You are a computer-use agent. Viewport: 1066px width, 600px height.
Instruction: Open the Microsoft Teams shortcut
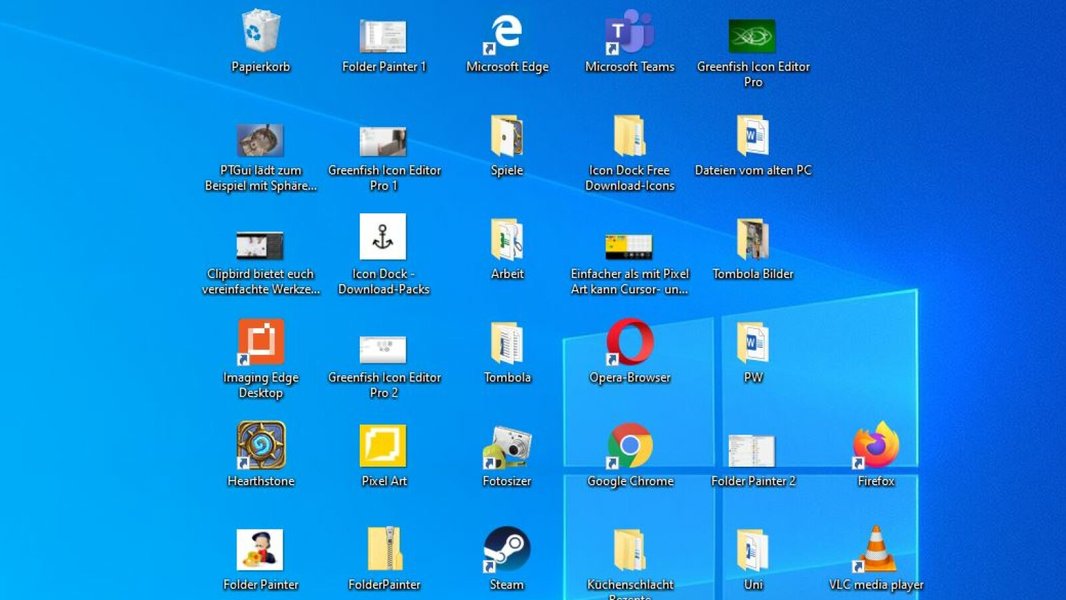pyautogui.click(x=630, y=32)
